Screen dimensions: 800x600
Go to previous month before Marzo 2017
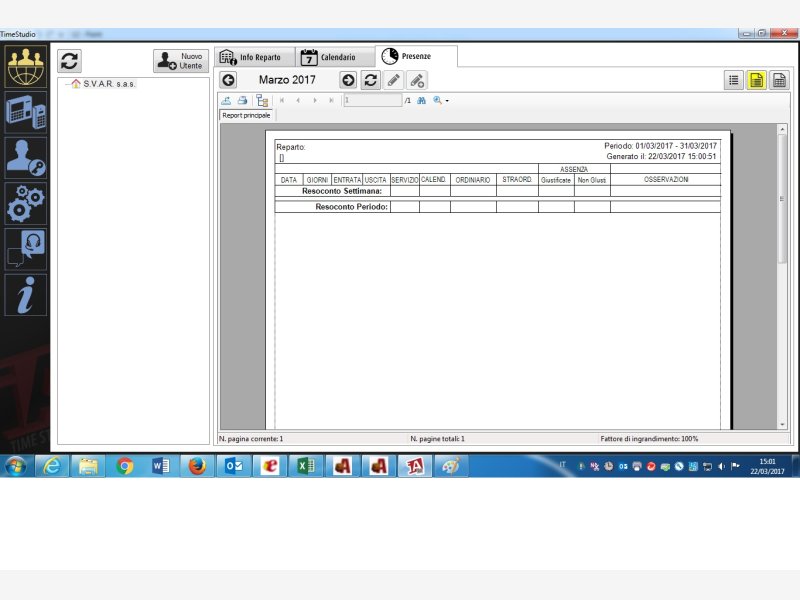coord(229,80)
